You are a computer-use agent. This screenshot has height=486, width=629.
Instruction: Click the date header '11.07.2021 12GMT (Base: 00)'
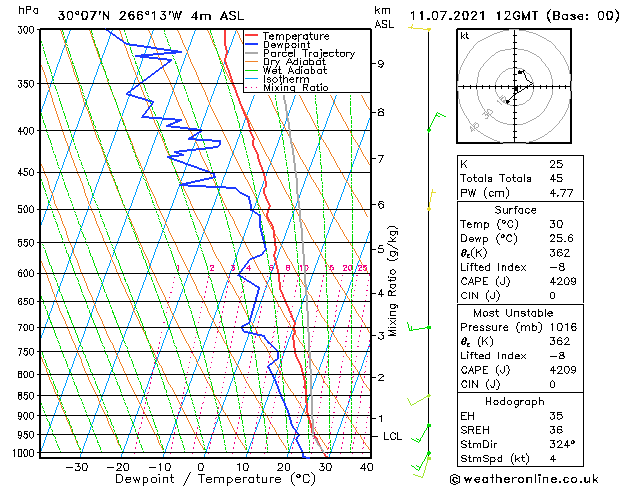(515, 16)
